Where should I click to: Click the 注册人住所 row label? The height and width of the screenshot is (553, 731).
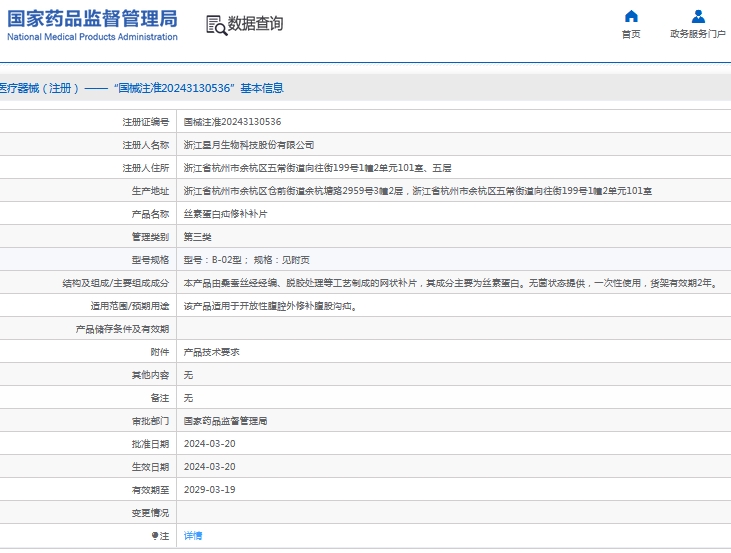[x=145, y=168]
